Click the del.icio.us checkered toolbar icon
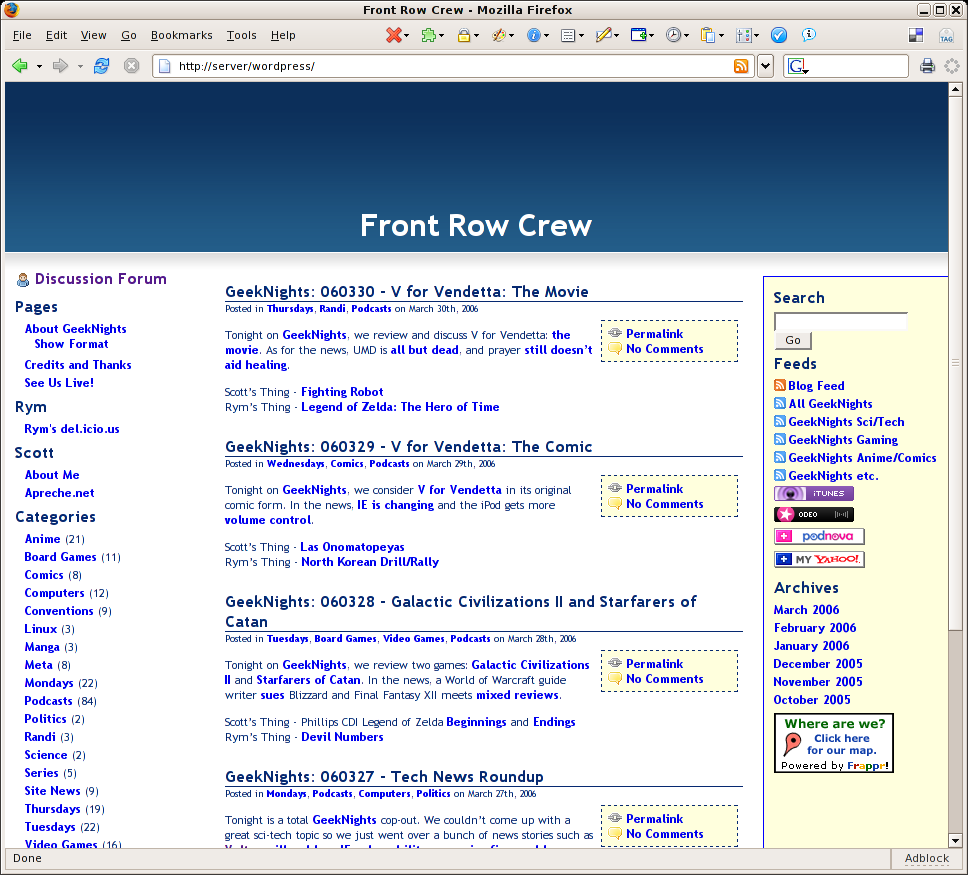Image resolution: width=968 pixels, height=875 pixels. pos(916,35)
